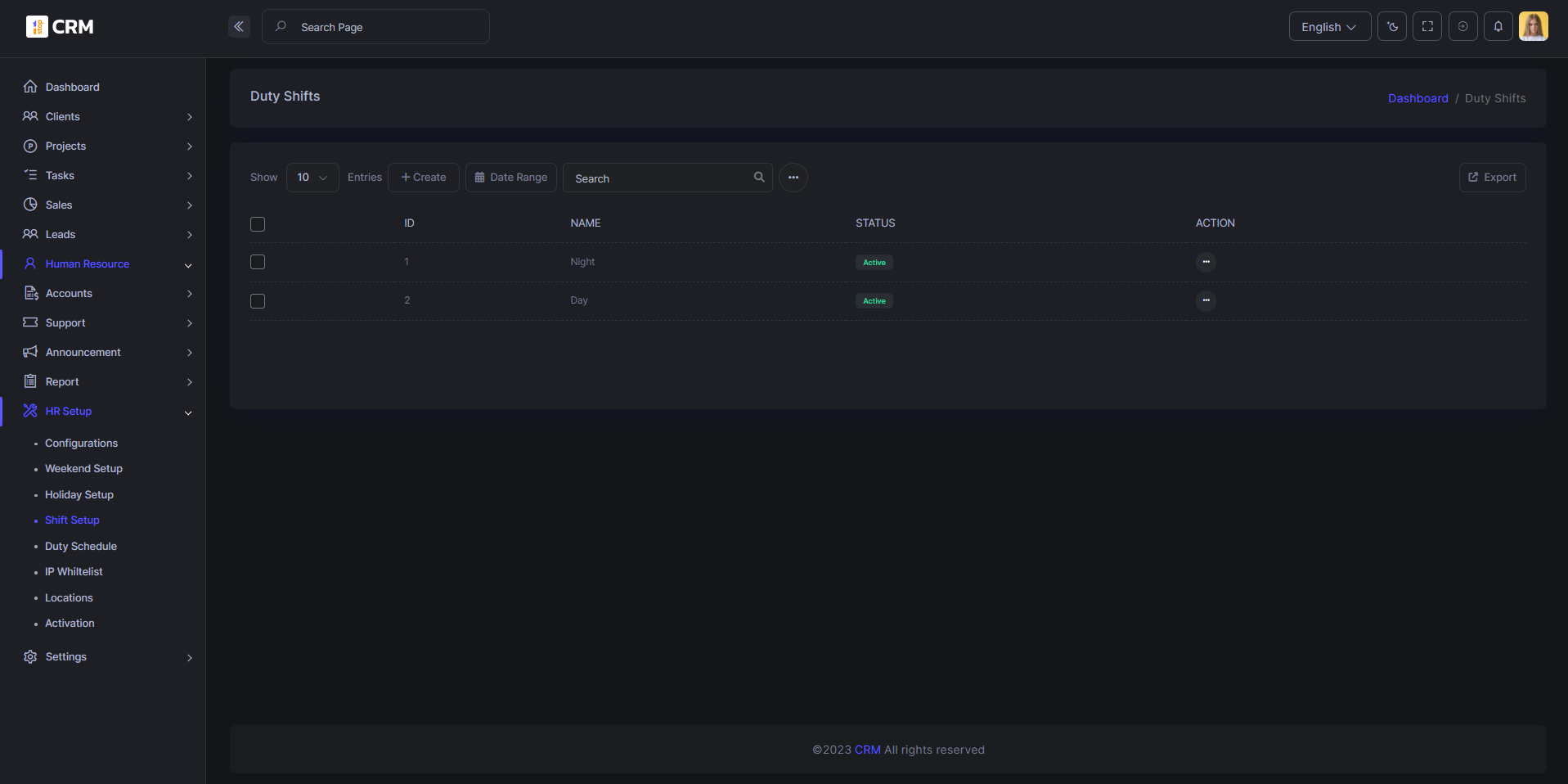Click the Export button

[1493, 178]
